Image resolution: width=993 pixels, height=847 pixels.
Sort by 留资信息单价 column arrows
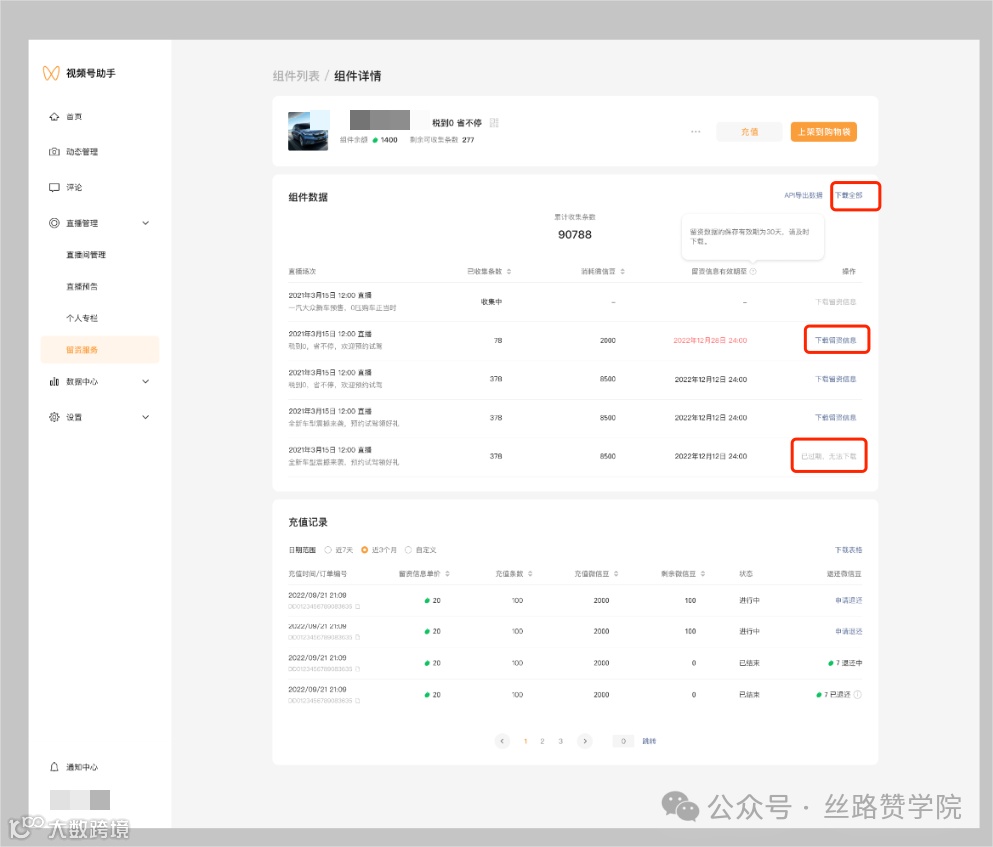click(x=447, y=574)
